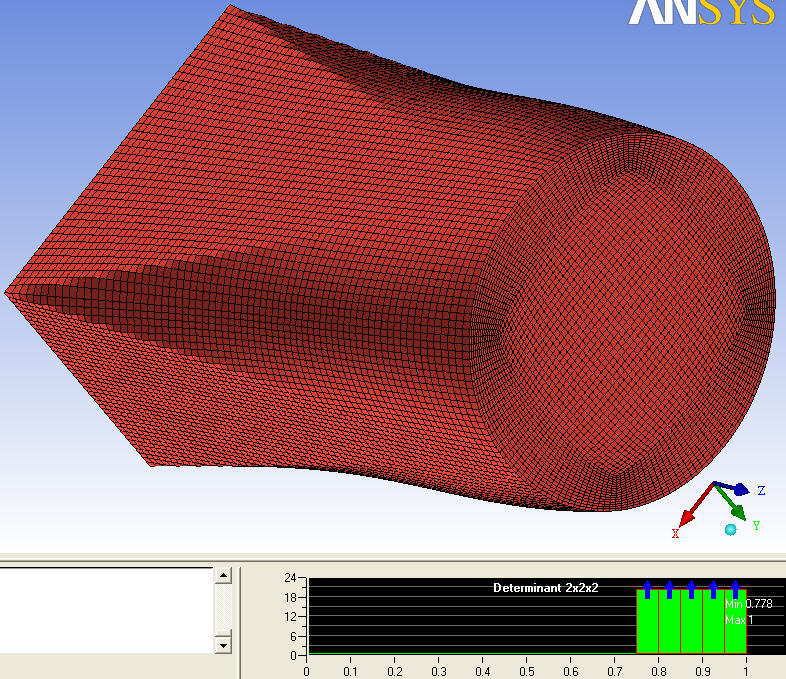The image size is (786, 679).
Task: Click the red X axis arrow of the triad
Action: tap(690, 514)
